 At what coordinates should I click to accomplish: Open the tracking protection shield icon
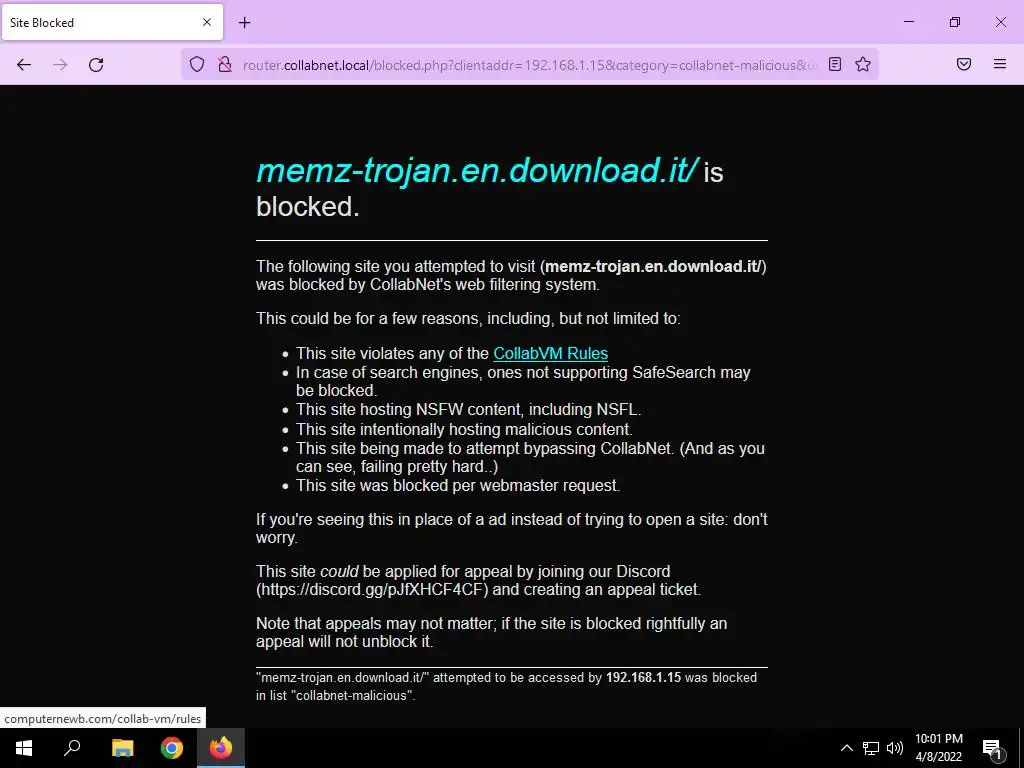[197, 64]
